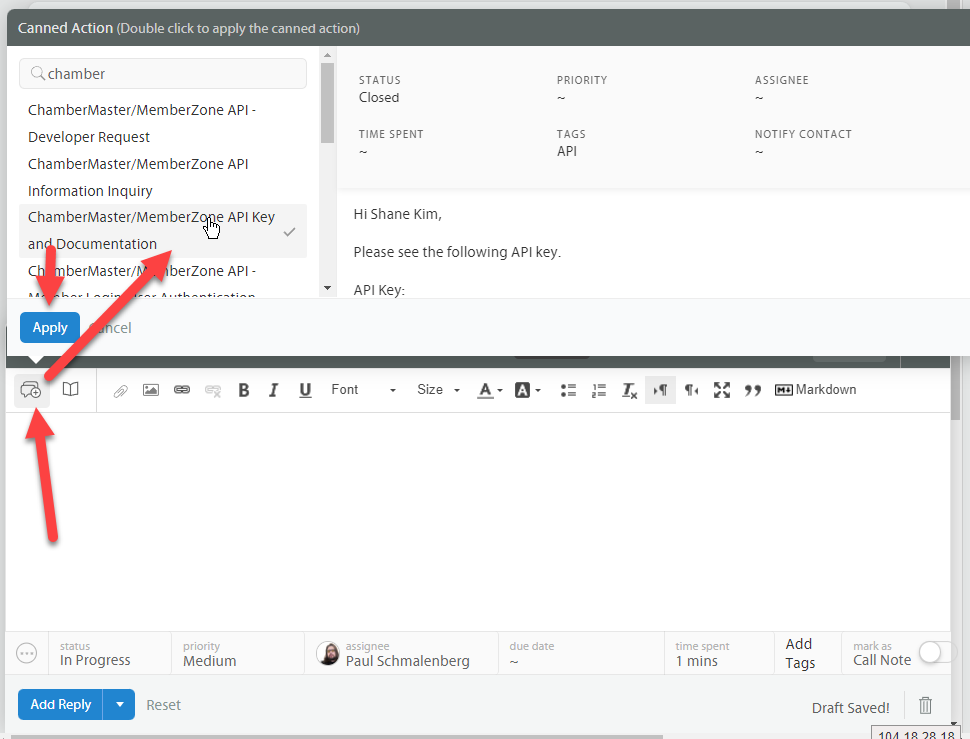Expand the Add Reply dropdown arrow

[119, 705]
